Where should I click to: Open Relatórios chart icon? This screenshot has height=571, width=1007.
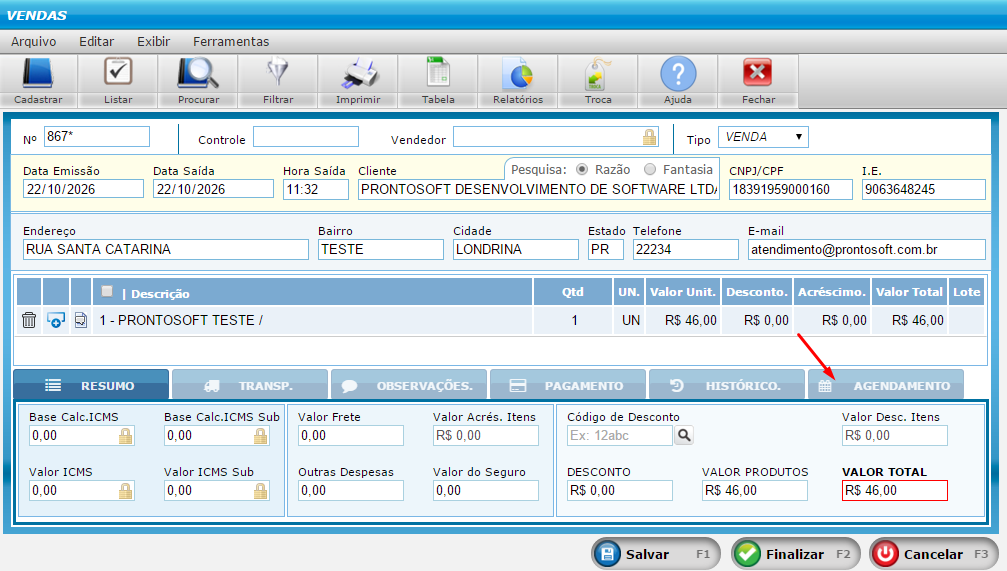[518, 73]
